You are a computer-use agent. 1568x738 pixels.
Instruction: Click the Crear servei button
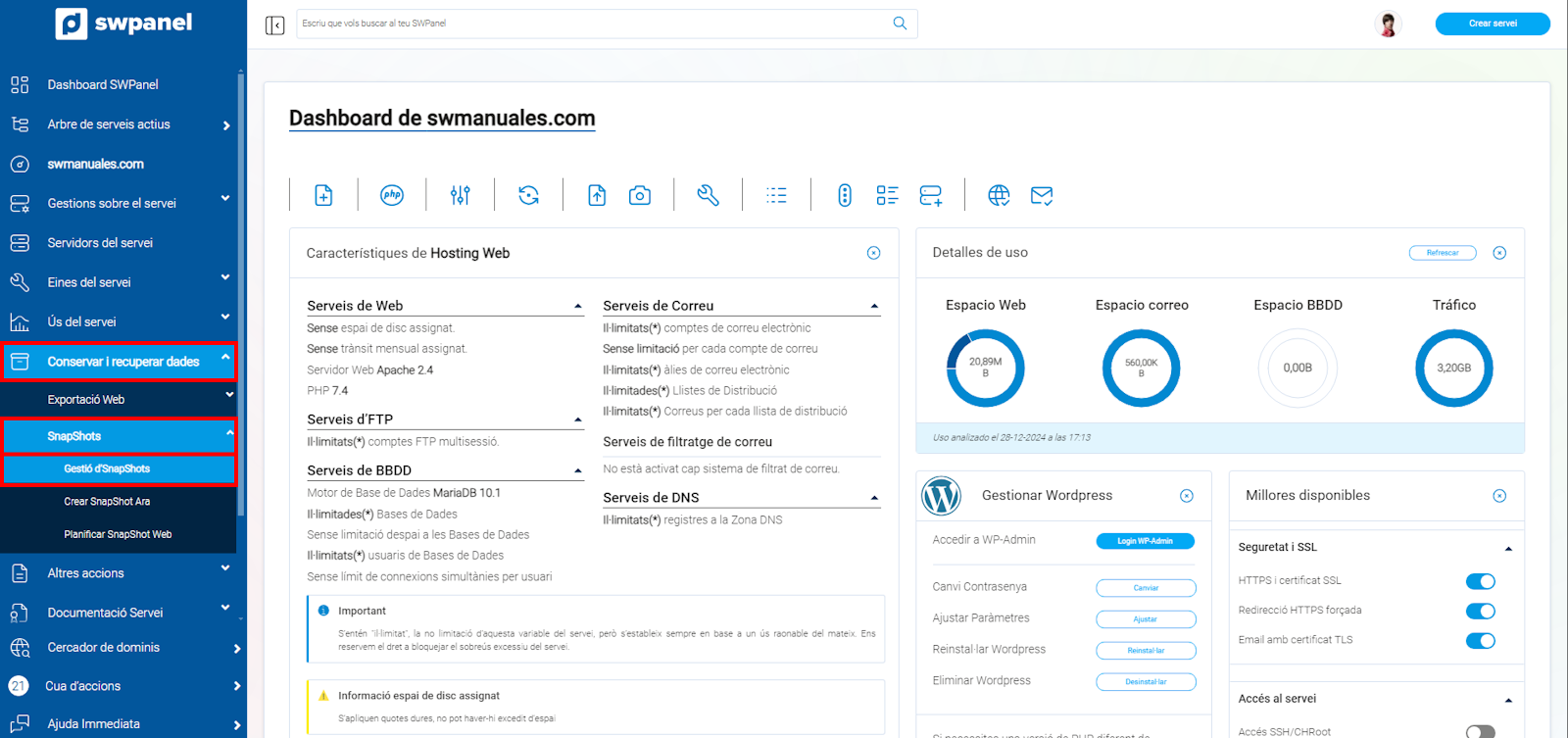(x=1492, y=24)
